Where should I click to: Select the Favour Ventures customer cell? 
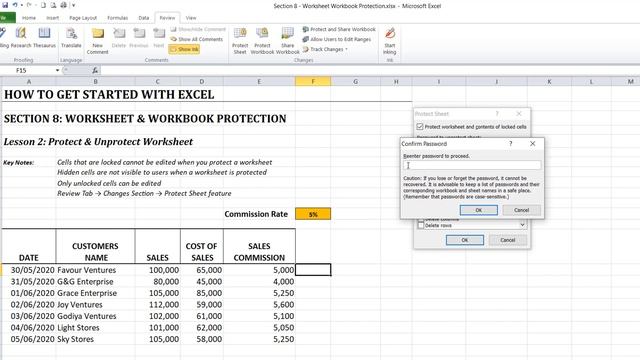click(x=96, y=270)
